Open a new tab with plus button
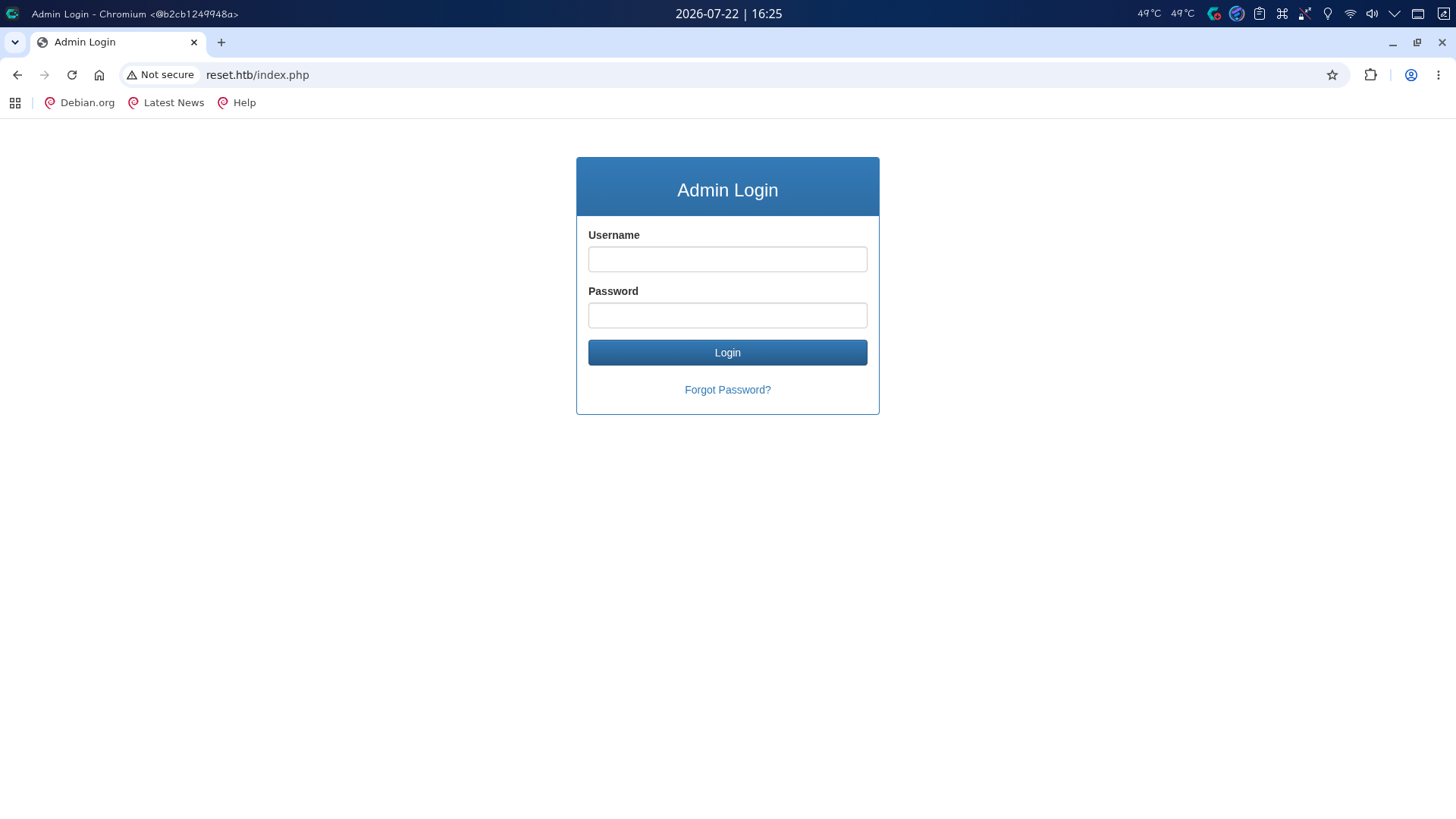Screen dimensions: 1456x819 (x=221, y=42)
